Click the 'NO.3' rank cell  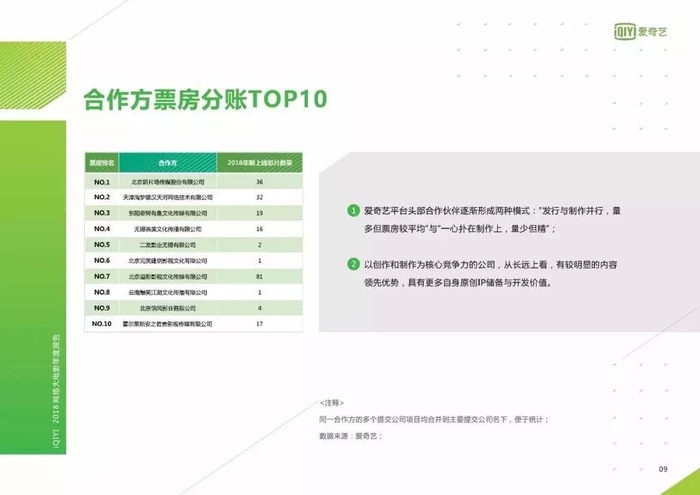pyautogui.click(x=102, y=213)
